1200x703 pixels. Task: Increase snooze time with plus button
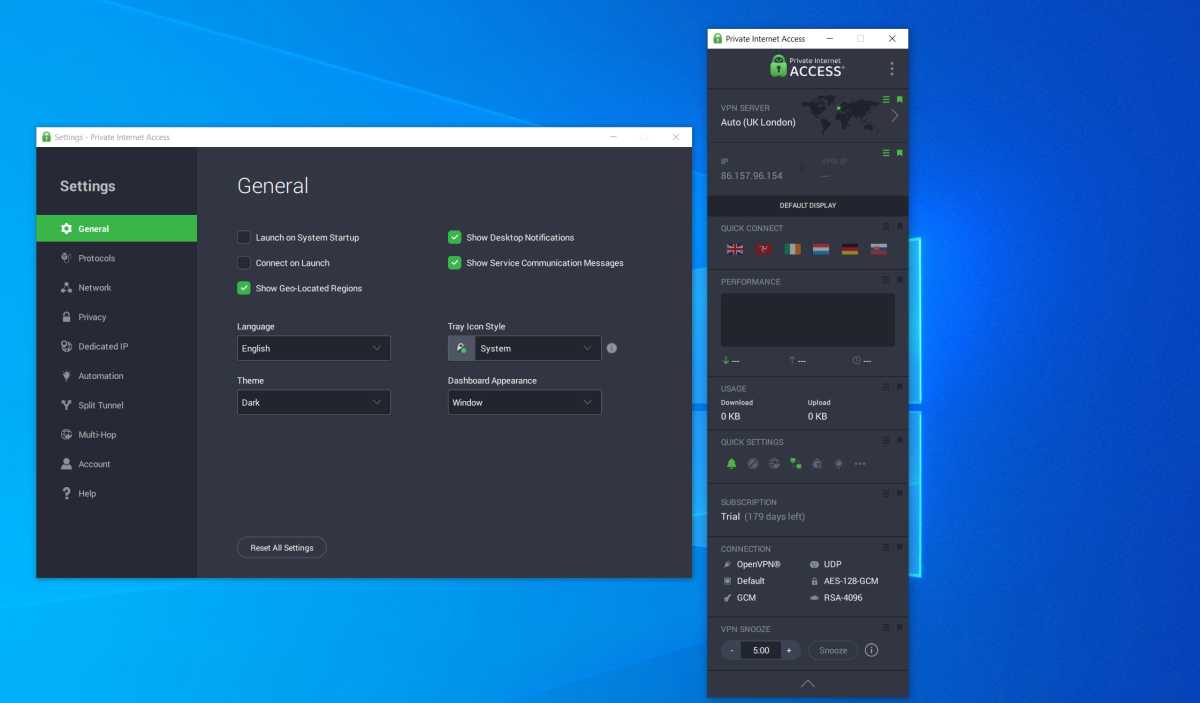pos(789,650)
